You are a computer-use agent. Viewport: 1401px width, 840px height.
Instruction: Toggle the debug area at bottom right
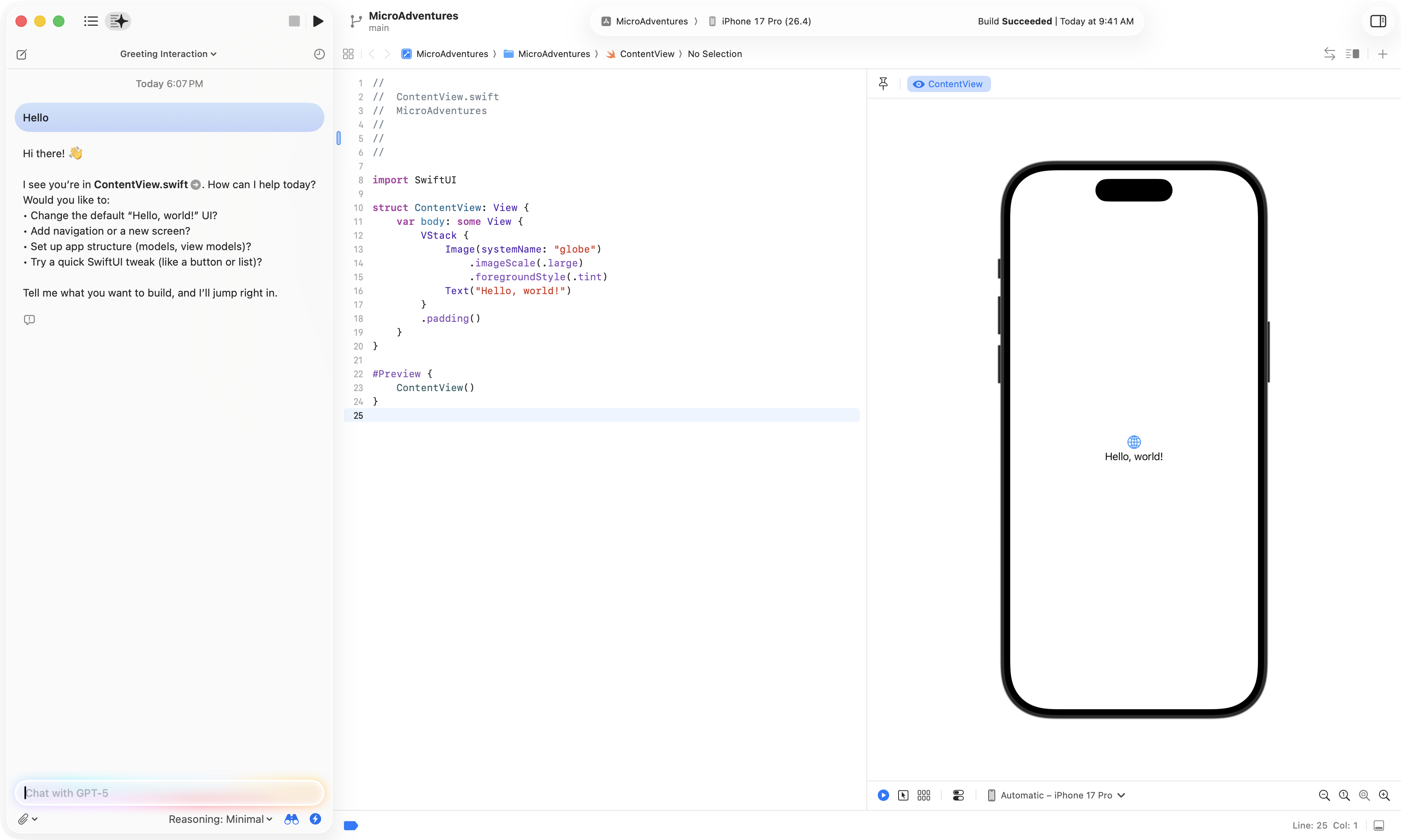click(1379, 826)
